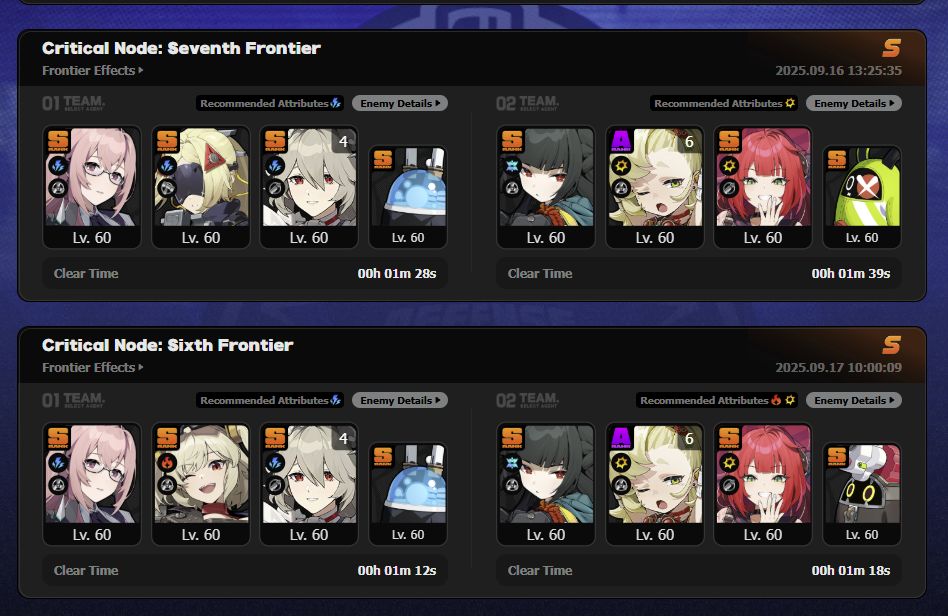The height and width of the screenshot is (616, 948).
Task: Click electric attribute icon in Seventh Frontier Team 01
Action: tap(336, 103)
